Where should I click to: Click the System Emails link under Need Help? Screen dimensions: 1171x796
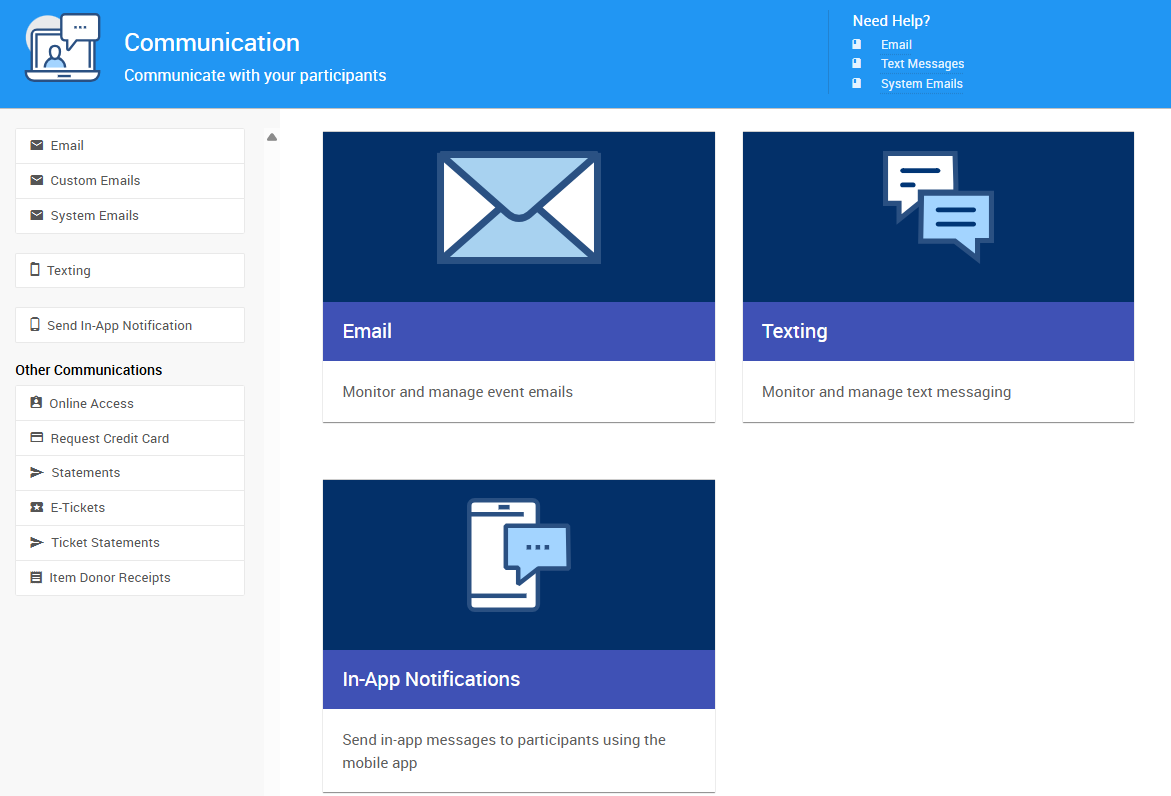921,83
